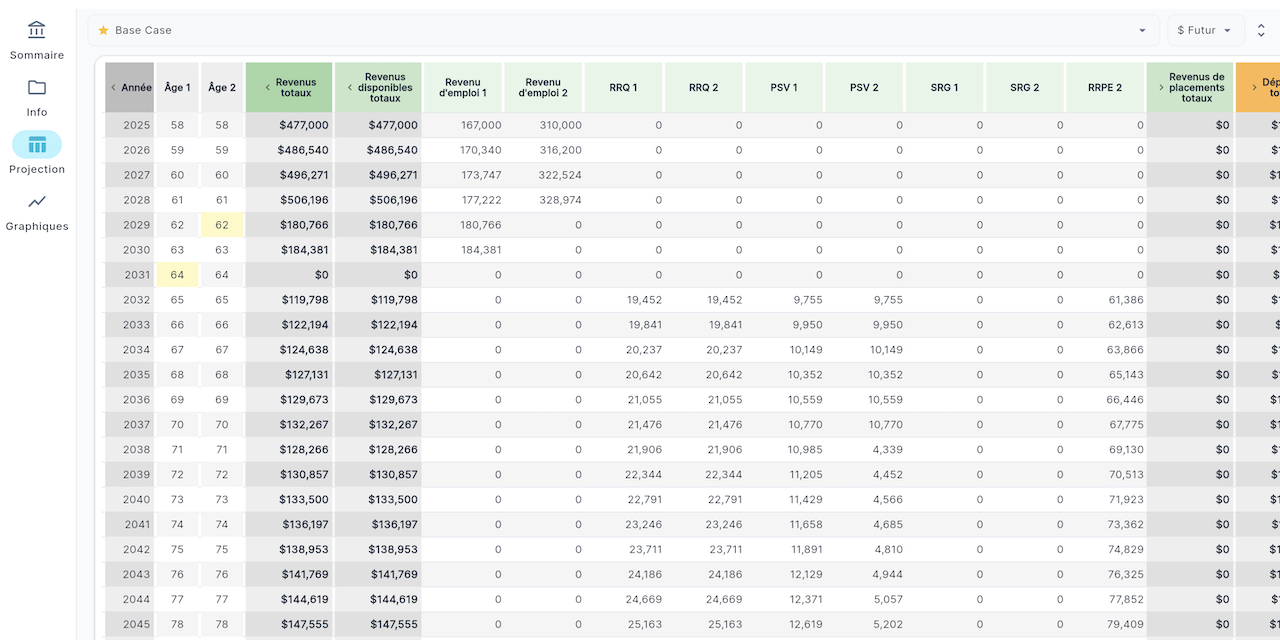Expand the Revenus de placements totaux column
Image resolution: width=1280 pixels, height=640 pixels.
pyautogui.click(x=1161, y=88)
